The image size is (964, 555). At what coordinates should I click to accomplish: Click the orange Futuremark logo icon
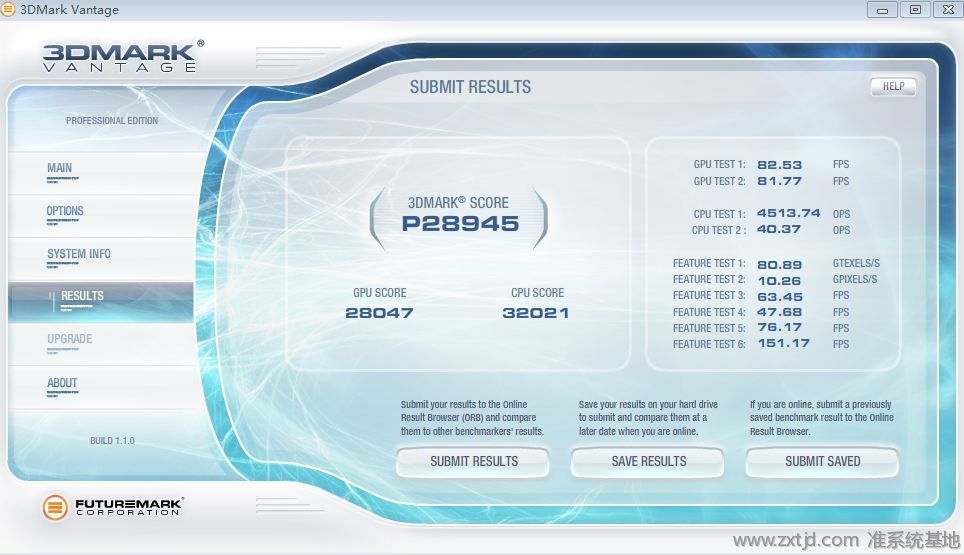click(x=55, y=507)
